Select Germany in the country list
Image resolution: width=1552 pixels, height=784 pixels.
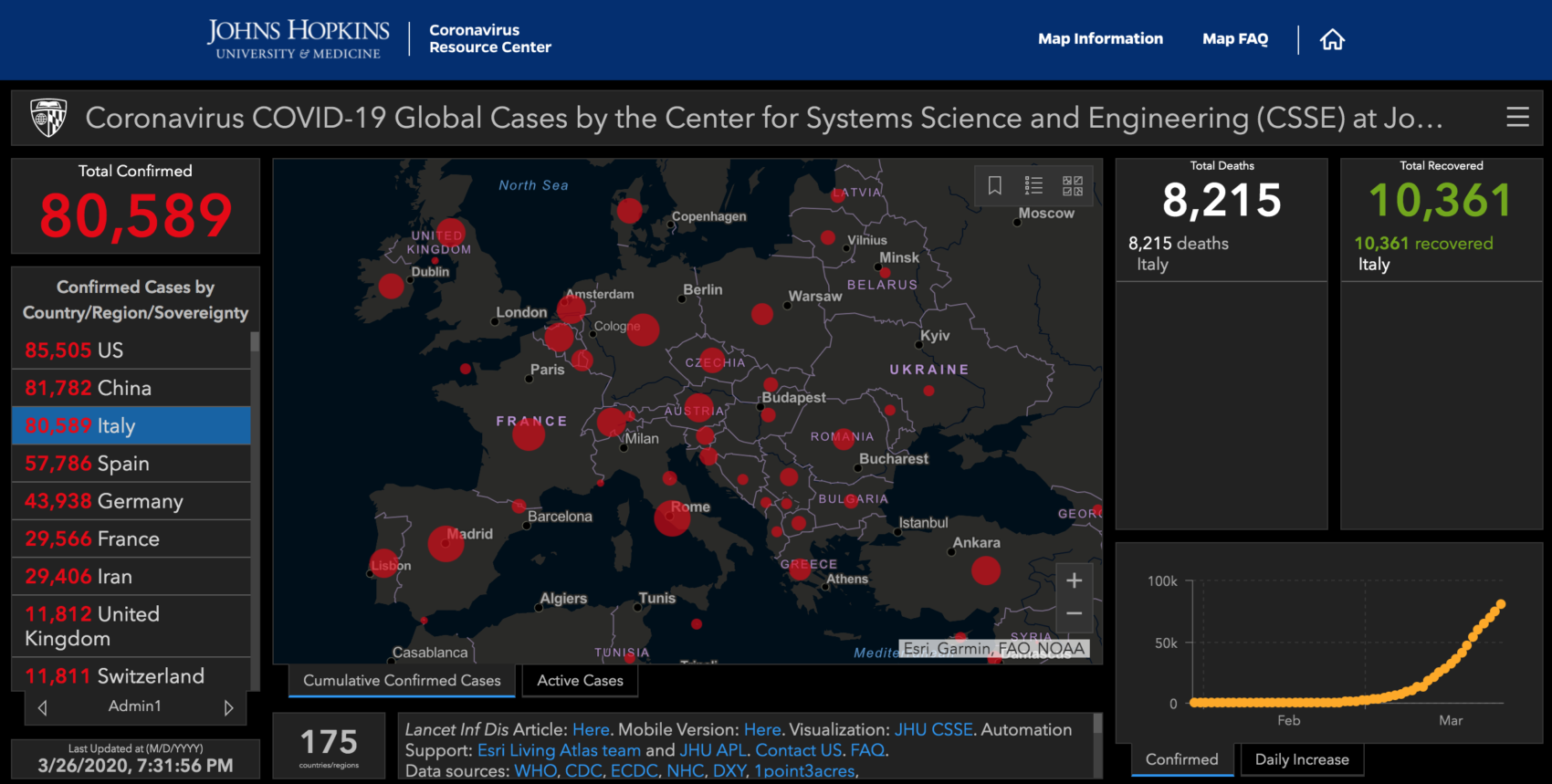point(131,501)
